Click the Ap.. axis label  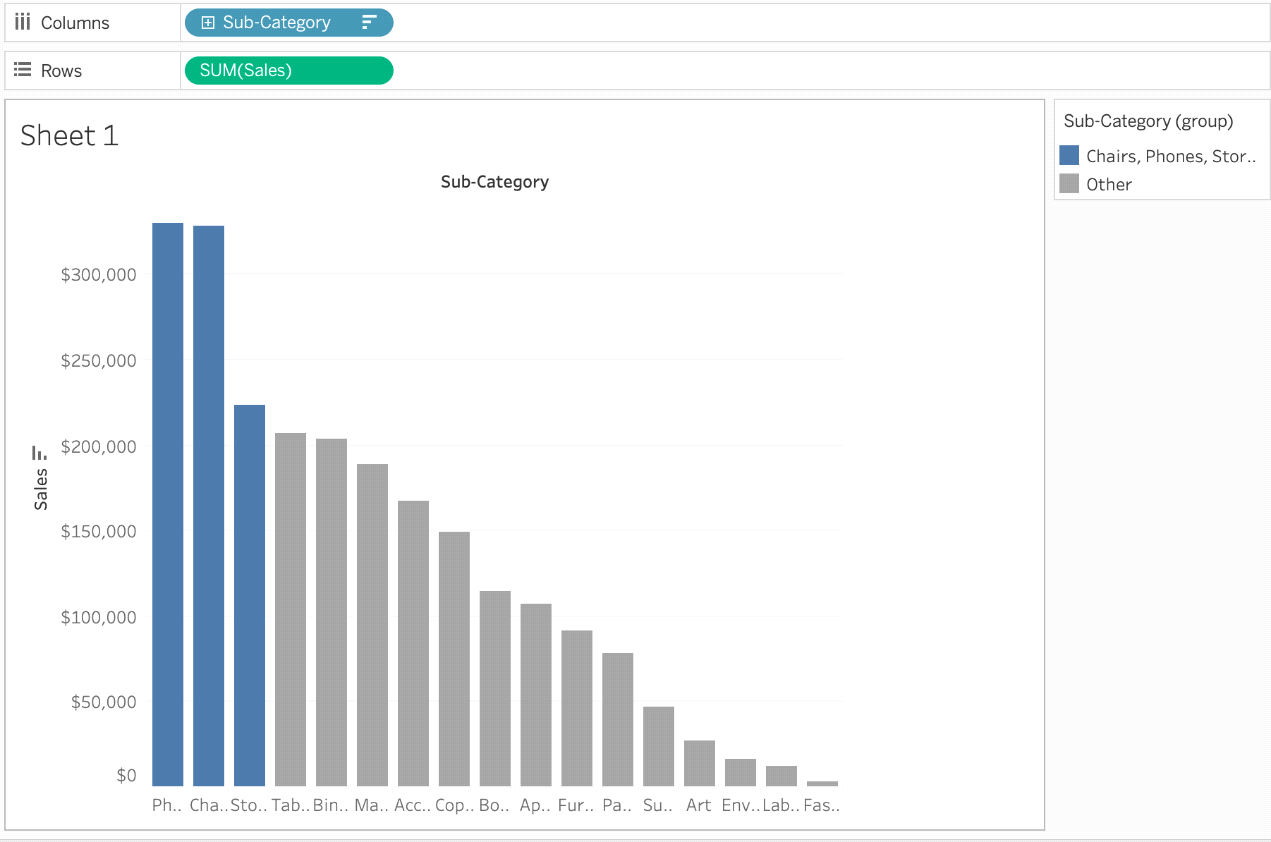(536, 804)
